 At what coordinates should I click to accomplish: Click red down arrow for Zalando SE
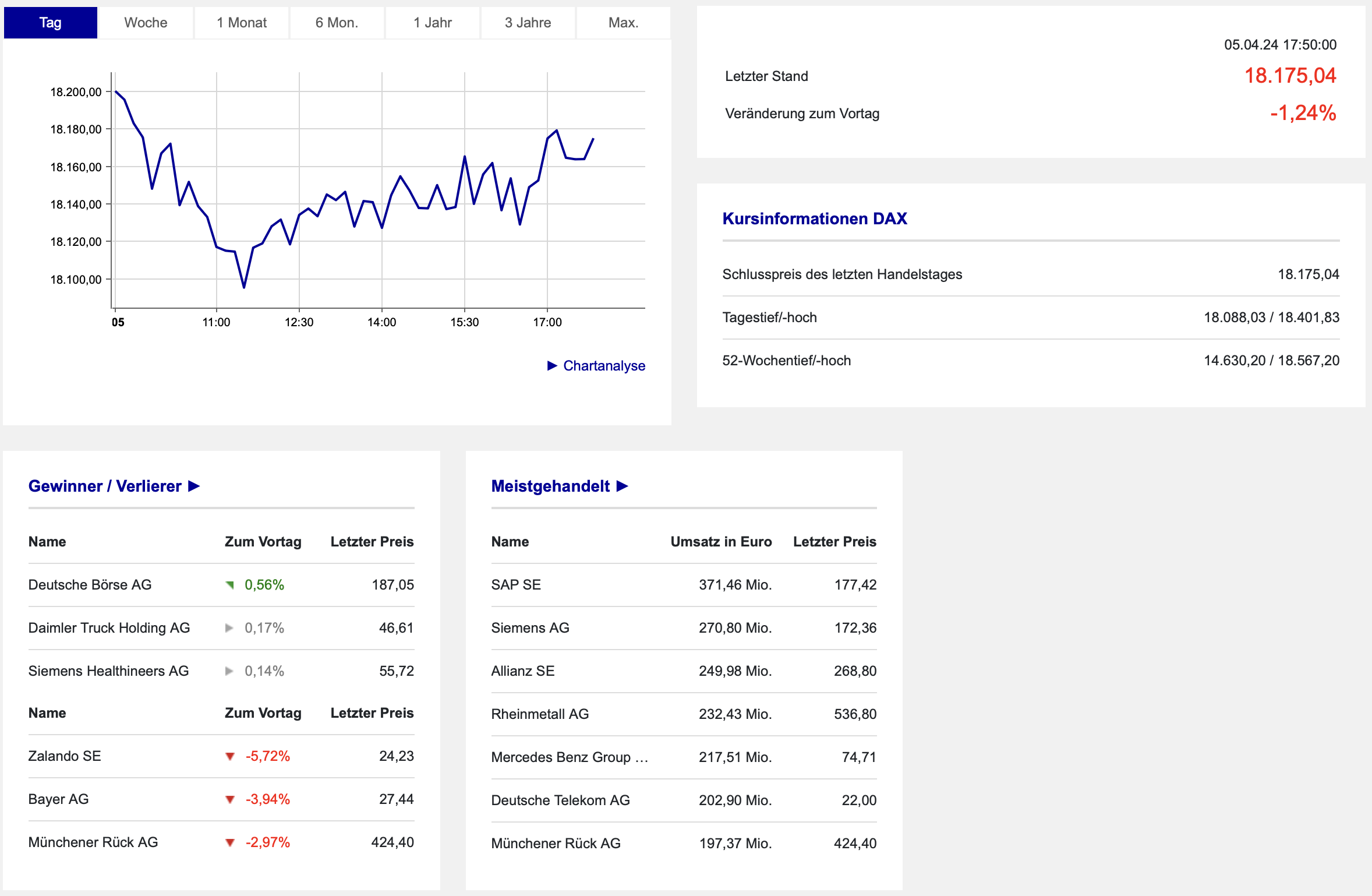tap(230, 756)
